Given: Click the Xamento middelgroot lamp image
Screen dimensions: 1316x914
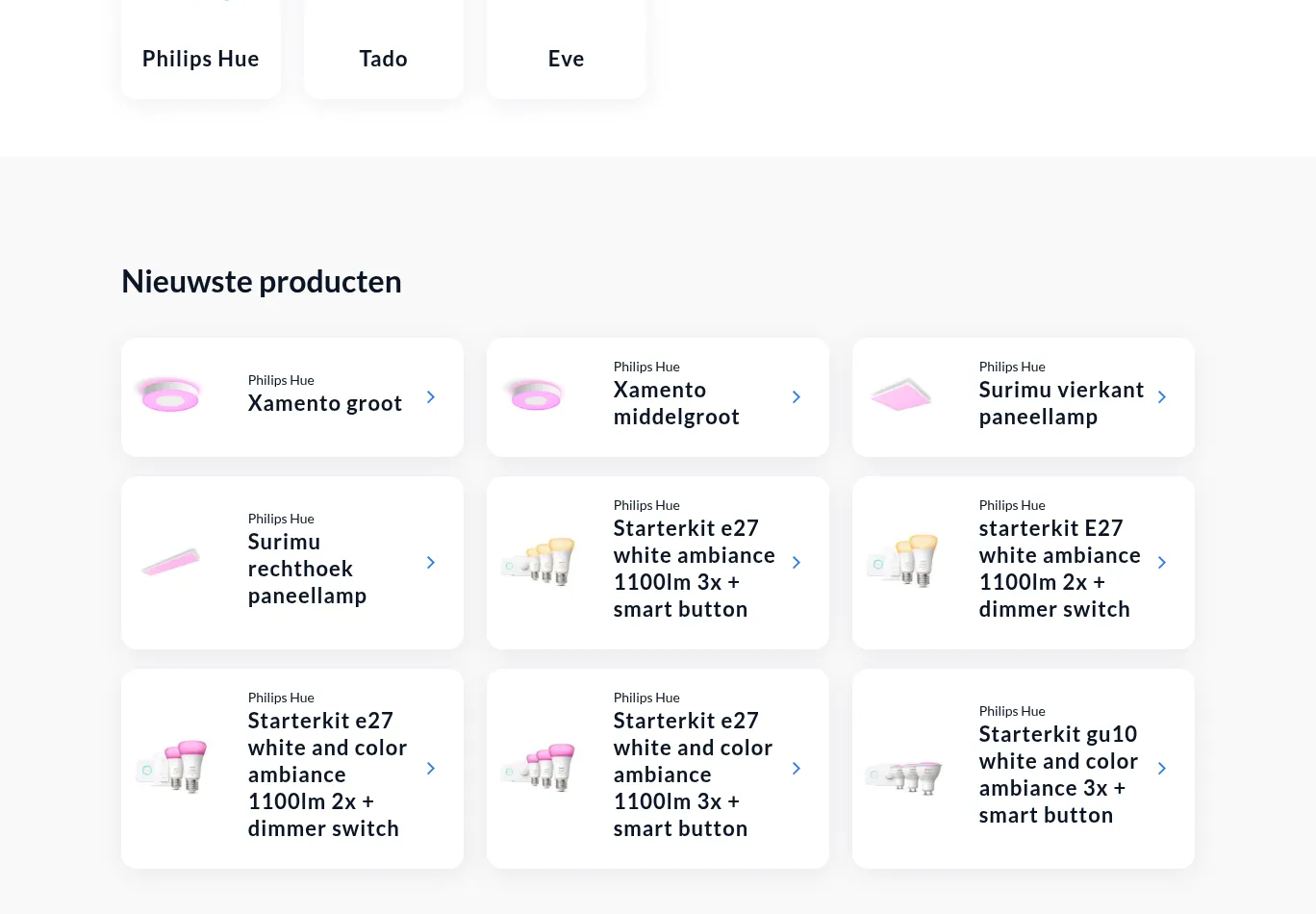Looking at the screenshot, I should 537,396.
